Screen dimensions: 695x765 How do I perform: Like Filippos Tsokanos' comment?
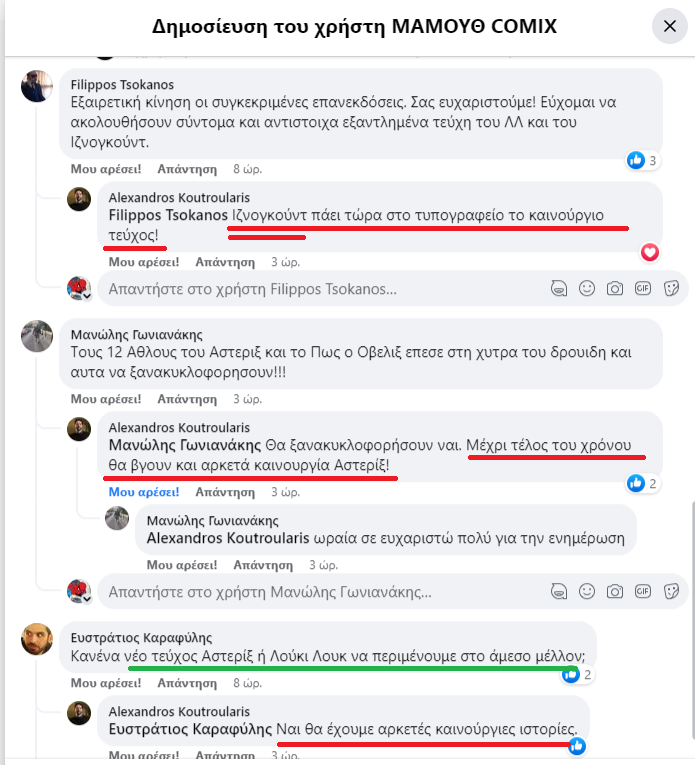point(106,169)
